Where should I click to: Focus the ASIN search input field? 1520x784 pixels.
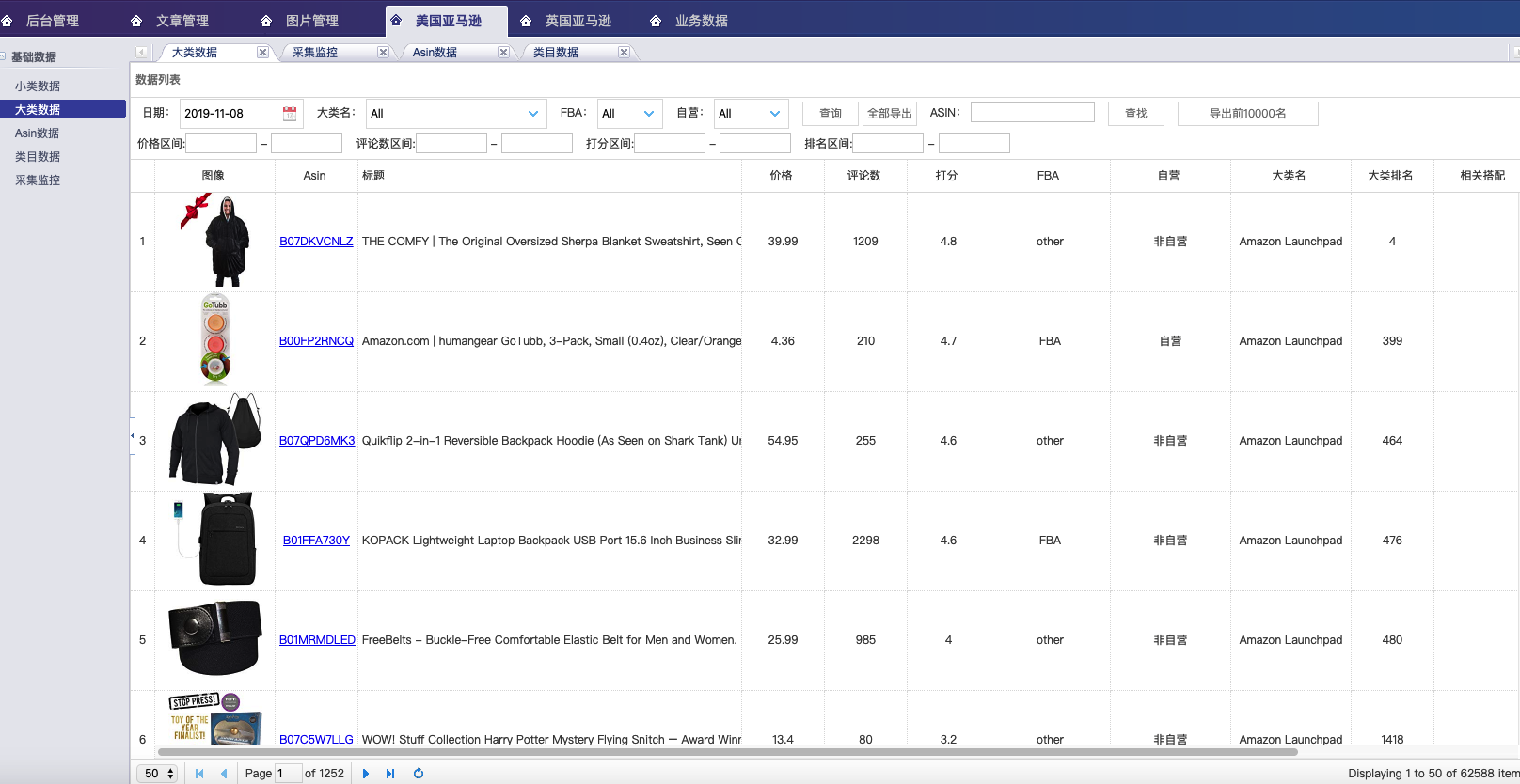(x=1033, y=113)
